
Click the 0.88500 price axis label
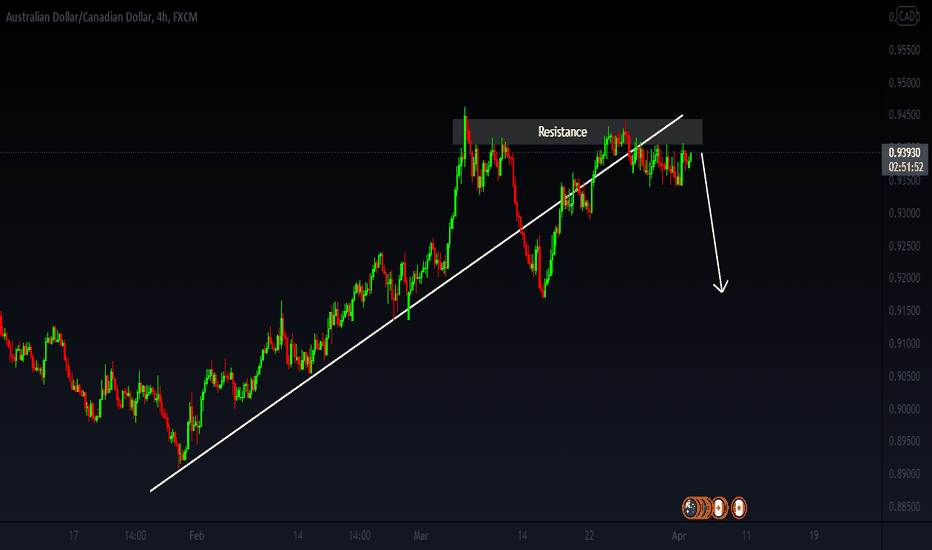click(904, 506)
